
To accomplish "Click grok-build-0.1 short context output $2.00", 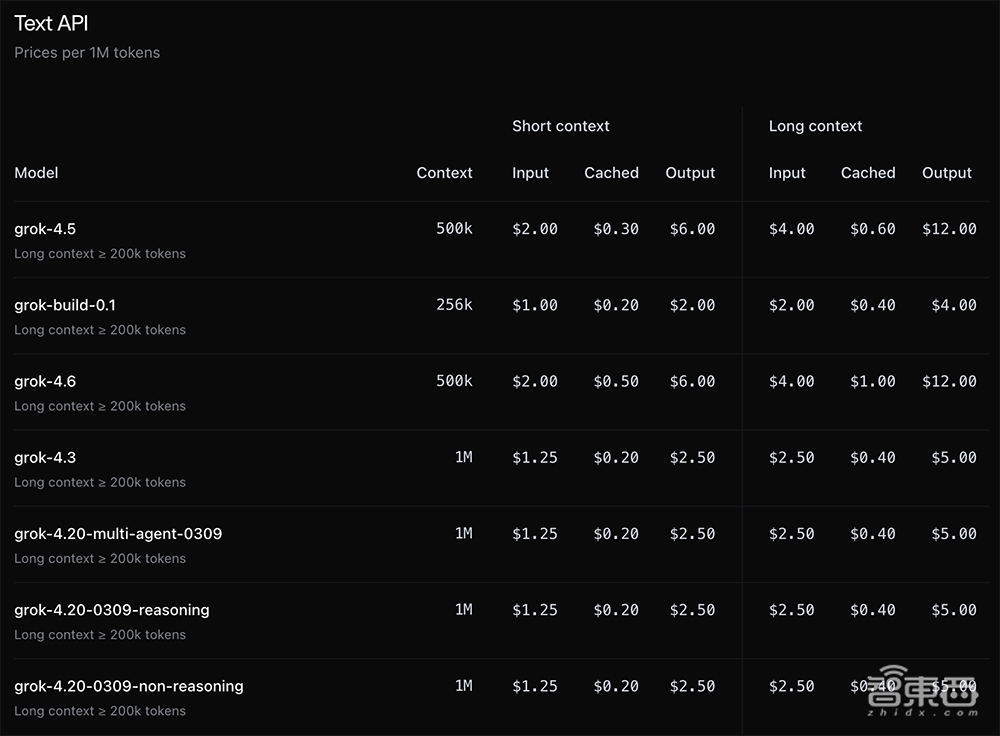I will [693, 305].
